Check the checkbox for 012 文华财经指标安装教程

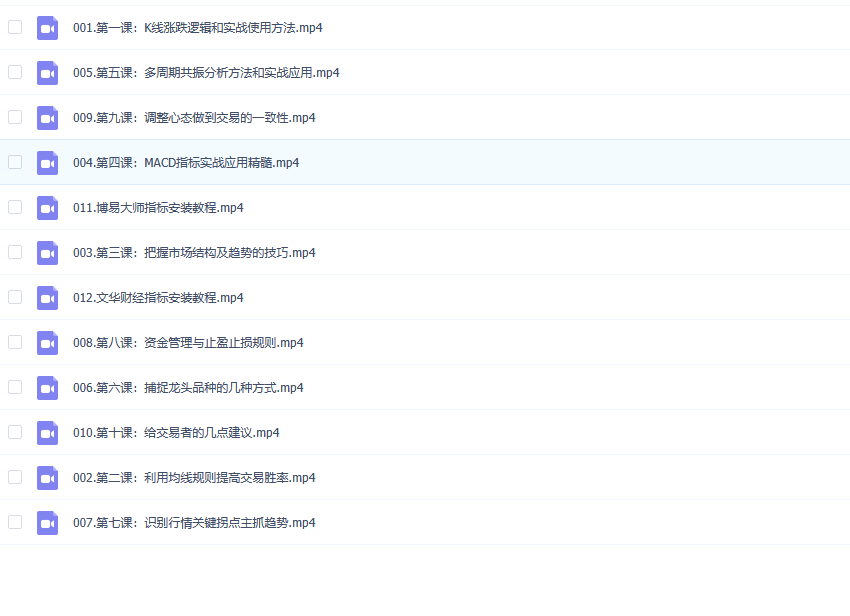(15, 297)
